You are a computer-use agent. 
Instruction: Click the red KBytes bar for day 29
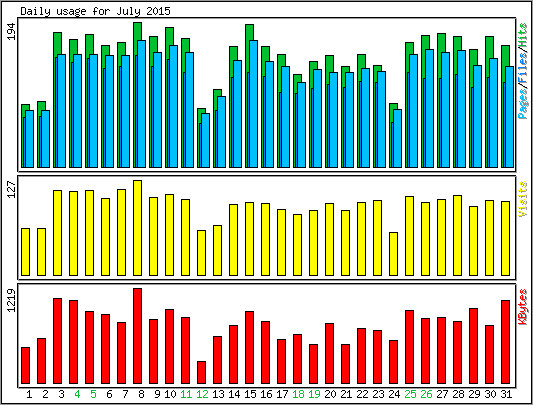click(473, 346)
